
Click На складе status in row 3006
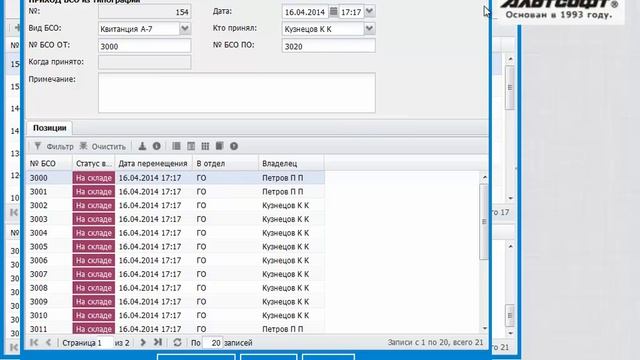pyautogui.click(x=94, y=260)
